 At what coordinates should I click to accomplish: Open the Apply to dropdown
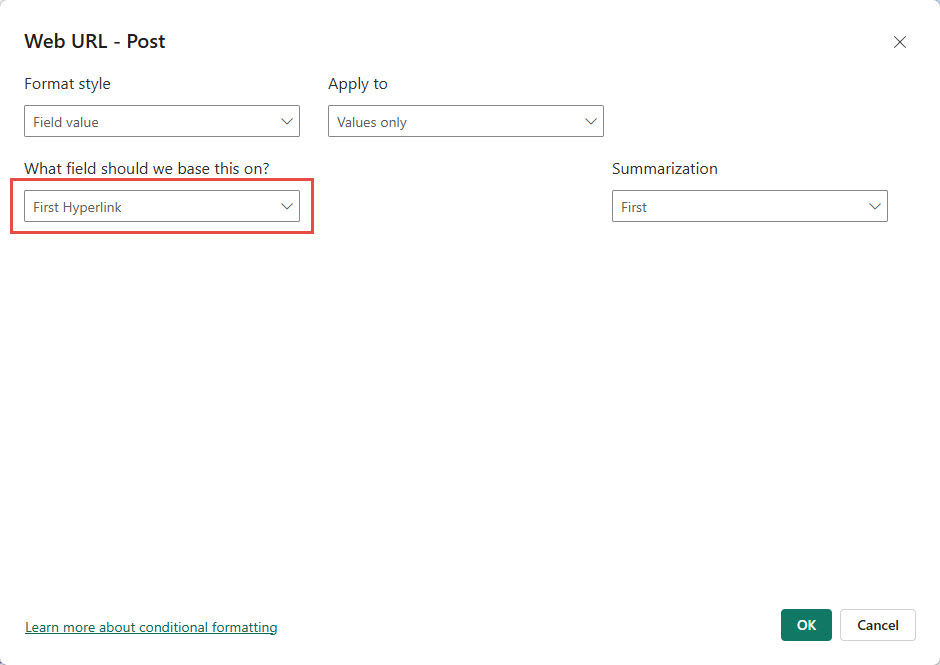[465, 122]
